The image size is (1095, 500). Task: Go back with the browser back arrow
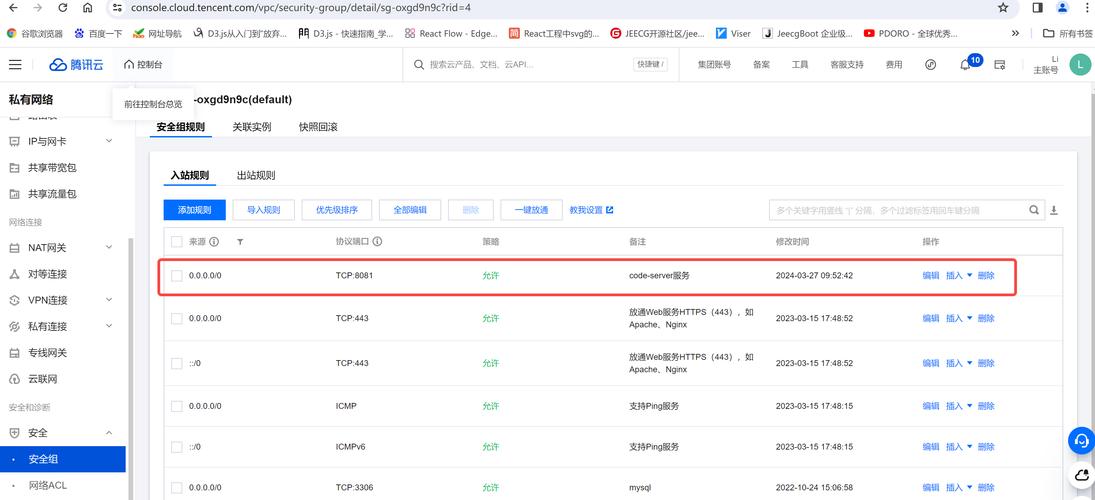13,8
